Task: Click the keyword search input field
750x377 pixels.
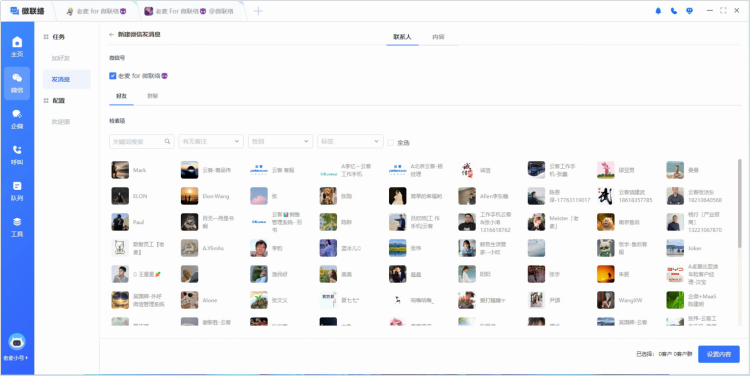Action: (x=142, y=141)
